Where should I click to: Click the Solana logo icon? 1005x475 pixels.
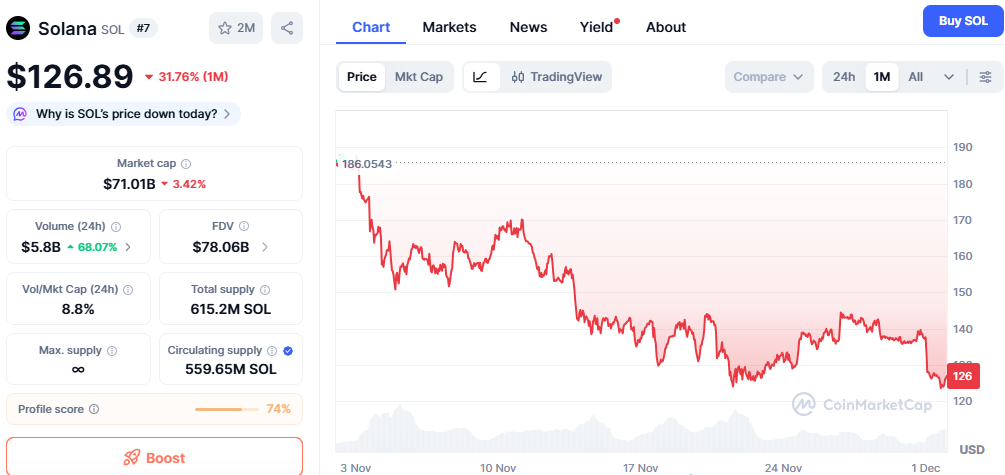(19, 28)
